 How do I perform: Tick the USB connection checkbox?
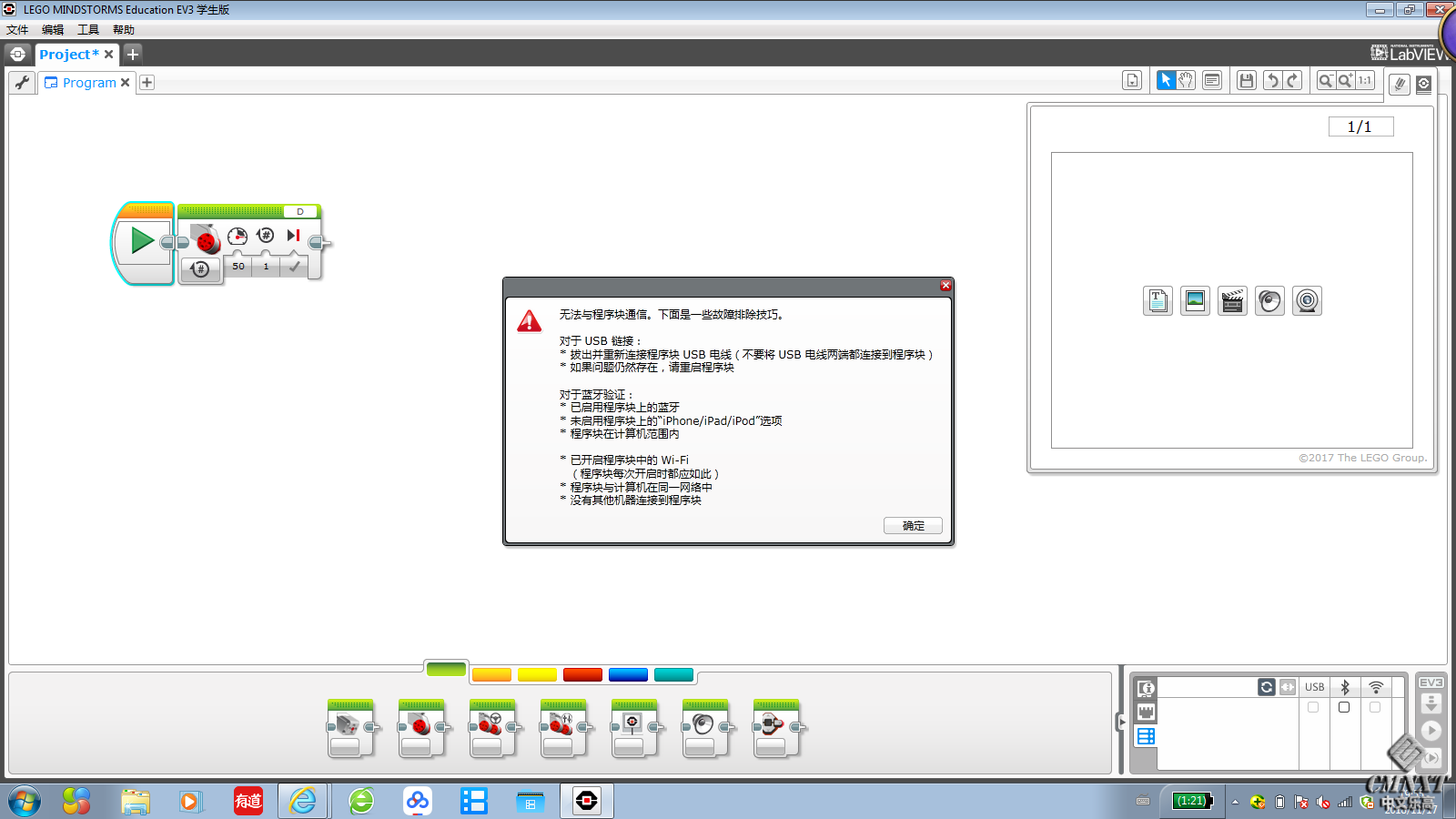pos(1313,707)
